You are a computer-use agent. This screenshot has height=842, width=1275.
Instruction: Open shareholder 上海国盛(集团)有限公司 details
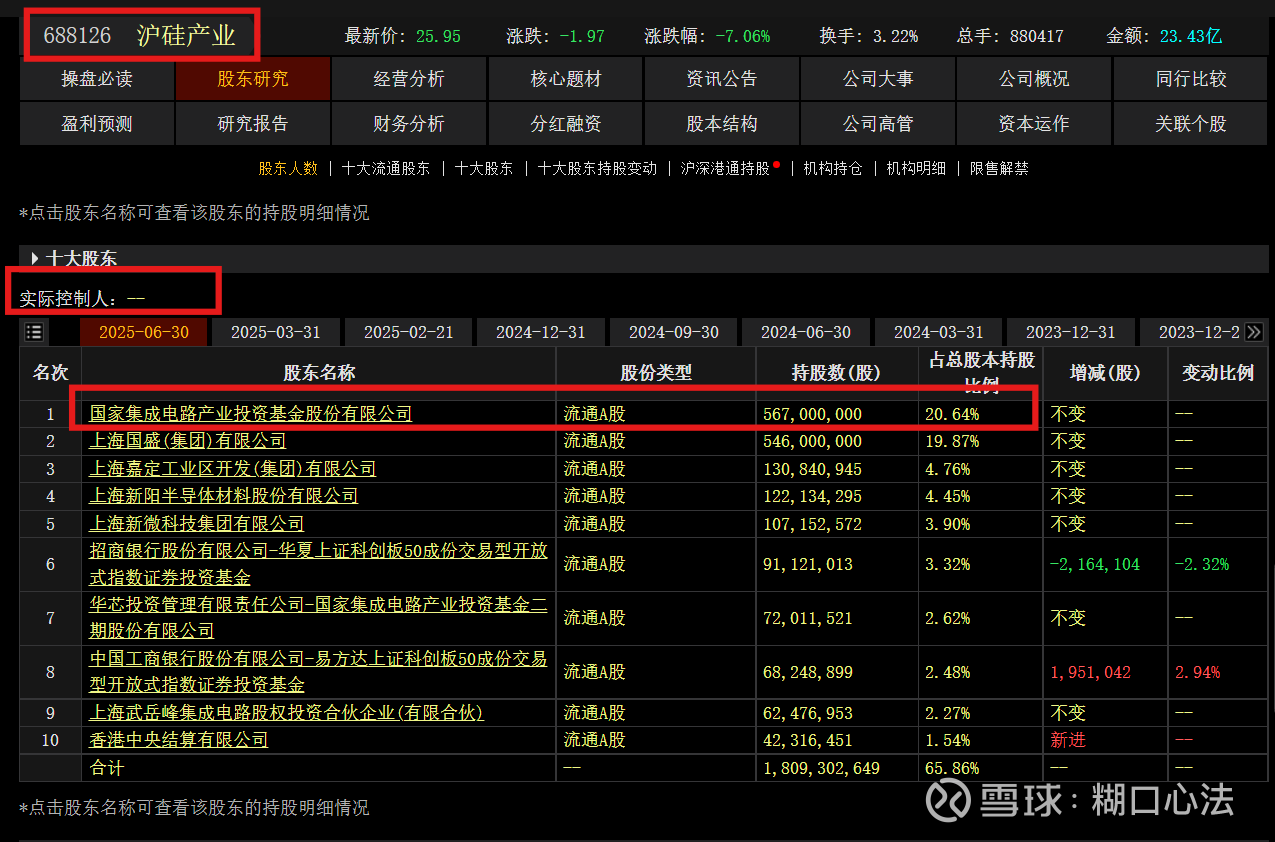(x=187, y=441)
